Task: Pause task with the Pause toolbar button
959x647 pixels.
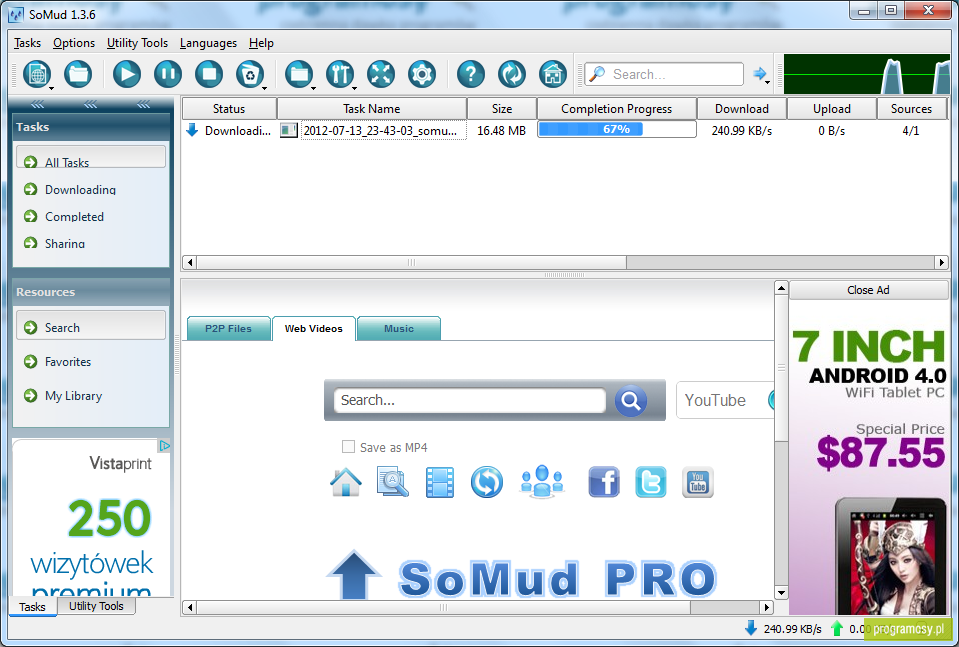Action: (x=168, y=74)
